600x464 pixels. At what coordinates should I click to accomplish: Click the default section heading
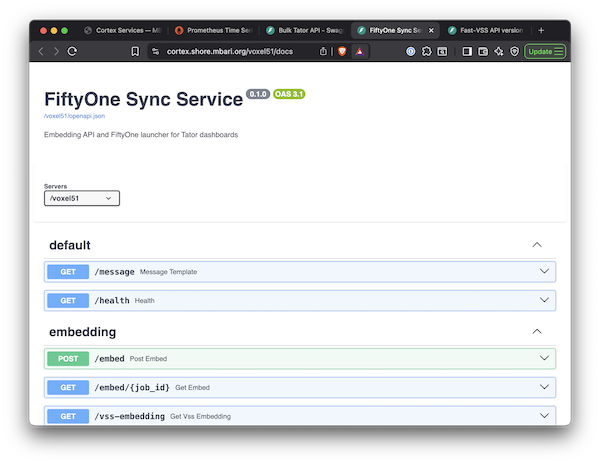click(70, 245)
